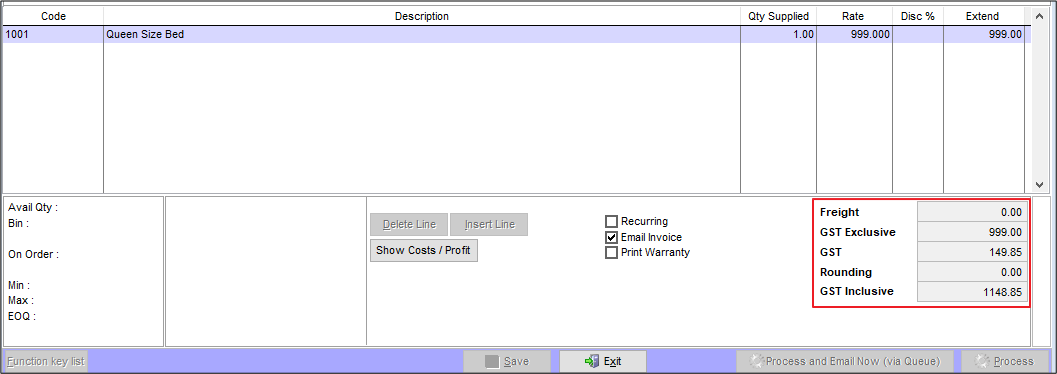Screen dimensions: 1057x374
Task: Click the Insert Line button
Action: [x=489, y=224]
